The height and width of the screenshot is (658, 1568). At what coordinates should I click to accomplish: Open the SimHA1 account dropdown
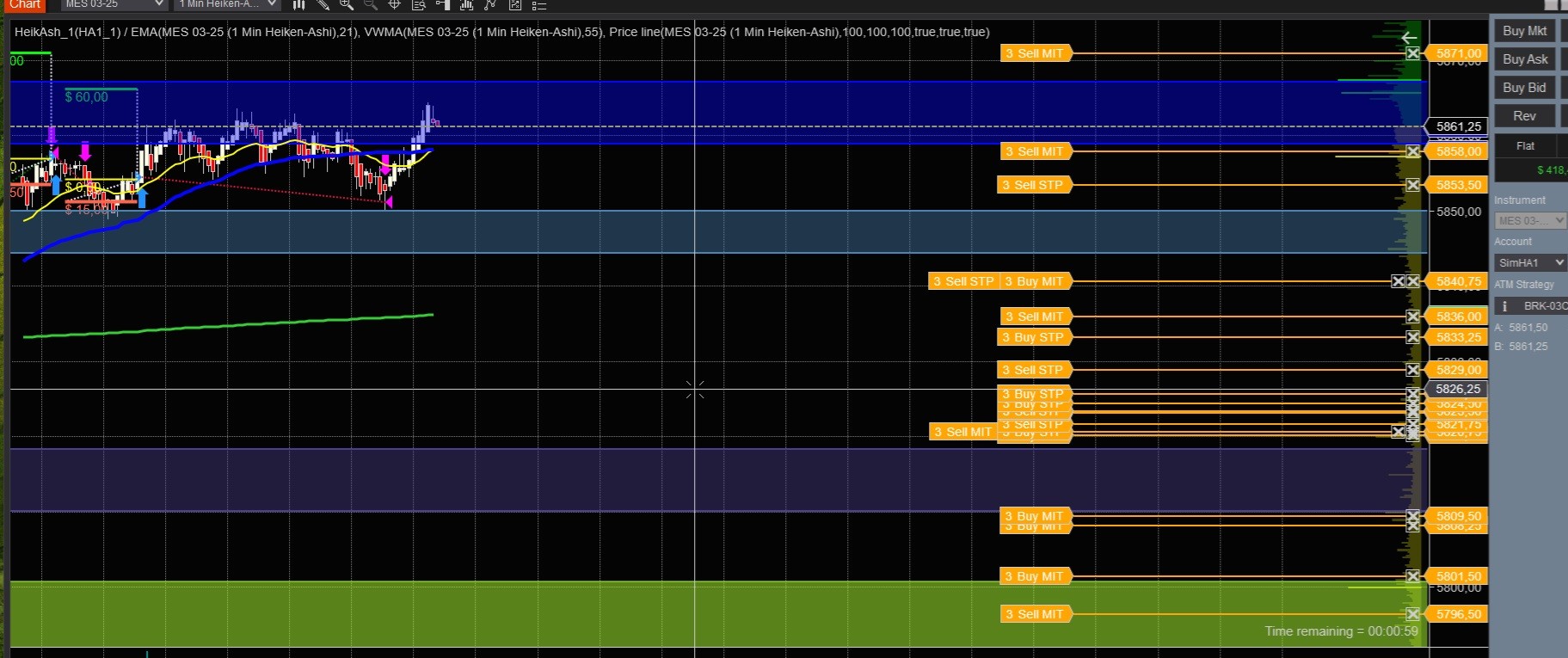pos(1530,262)
